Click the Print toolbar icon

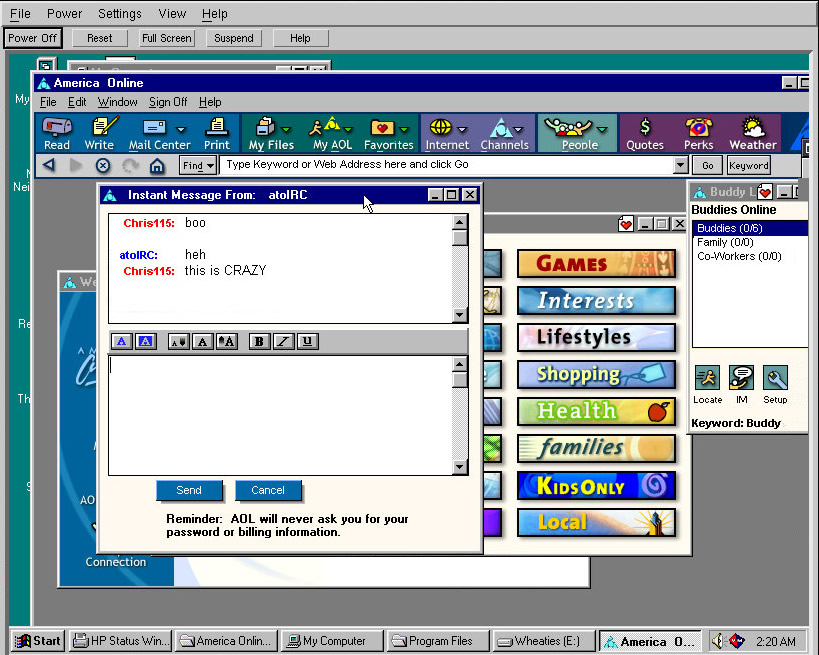[x=217, y=132]
